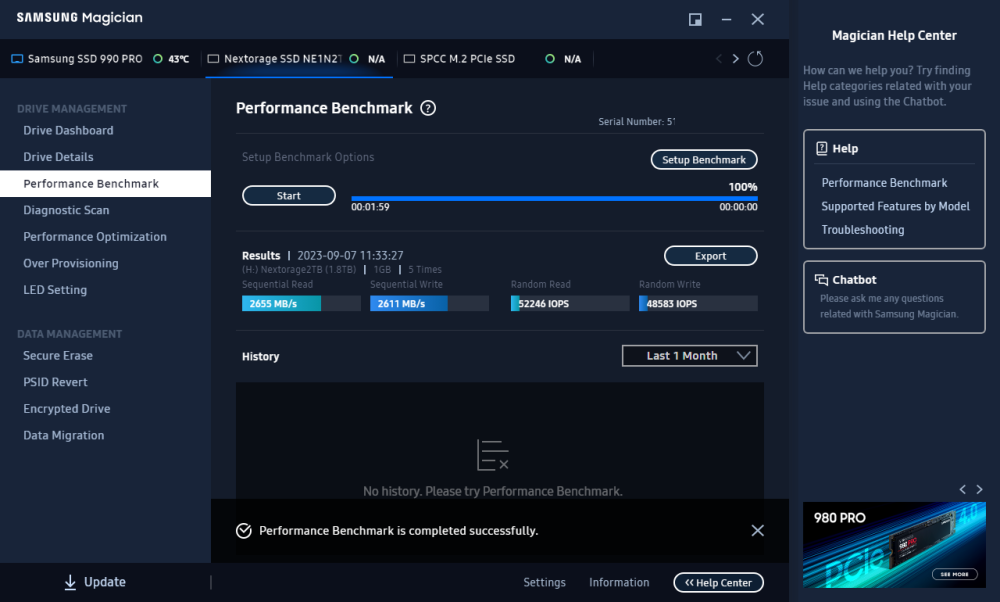The height and width of the screenshot is (602, 1000).
Task: Click the elapsed time 00:01:59
Action: pos(370,207)
